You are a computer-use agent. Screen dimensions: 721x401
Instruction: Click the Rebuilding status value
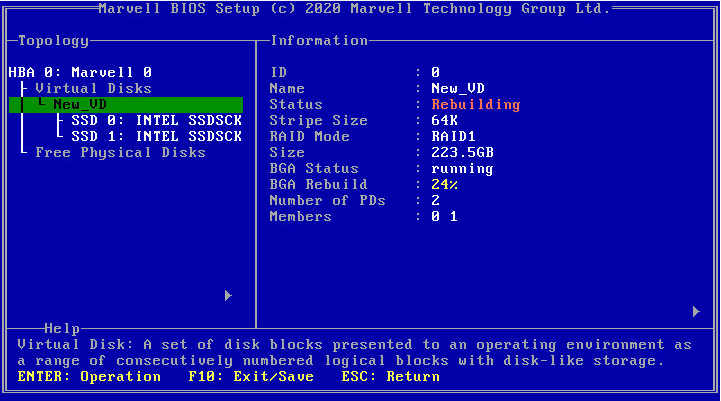[475, 104]
